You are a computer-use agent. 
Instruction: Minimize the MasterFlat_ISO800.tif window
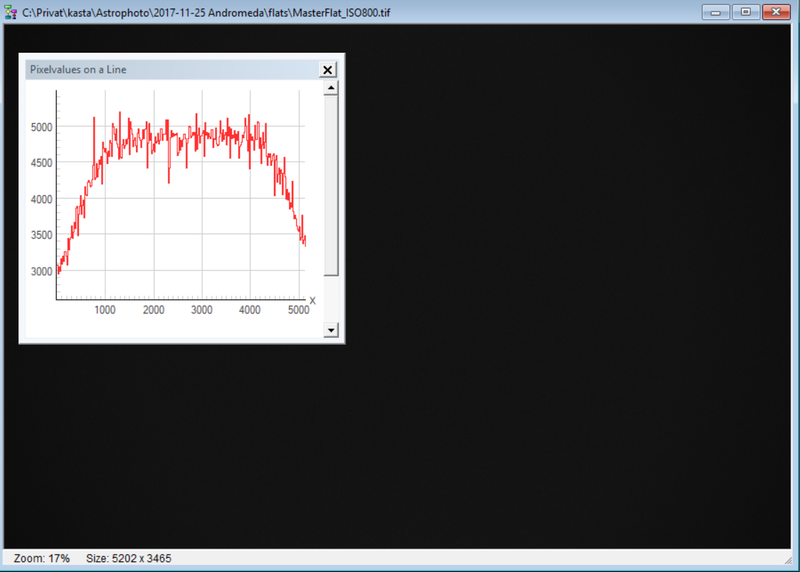click(x=715, y=12)
